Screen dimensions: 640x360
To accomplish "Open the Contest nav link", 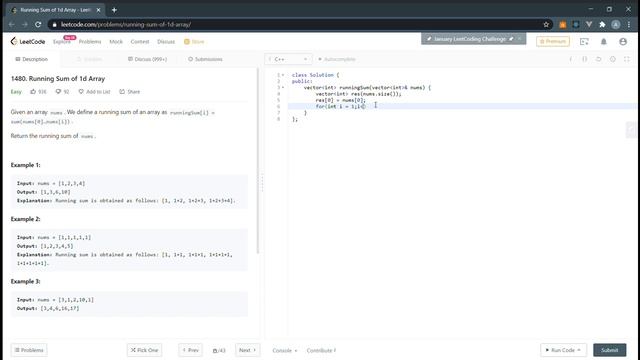I will point(140,42).
